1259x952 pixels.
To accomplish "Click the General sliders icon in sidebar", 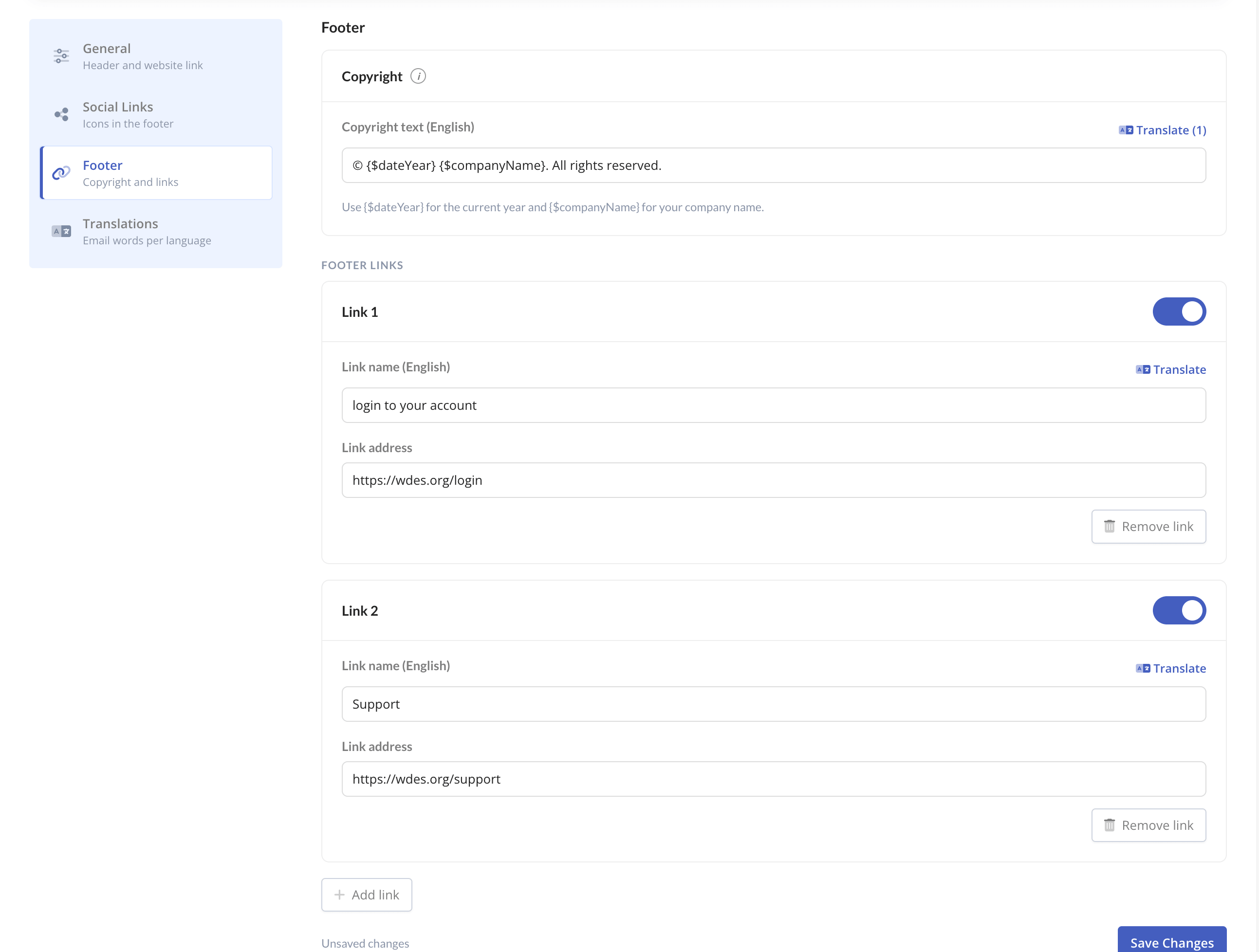I will [61, 56].
